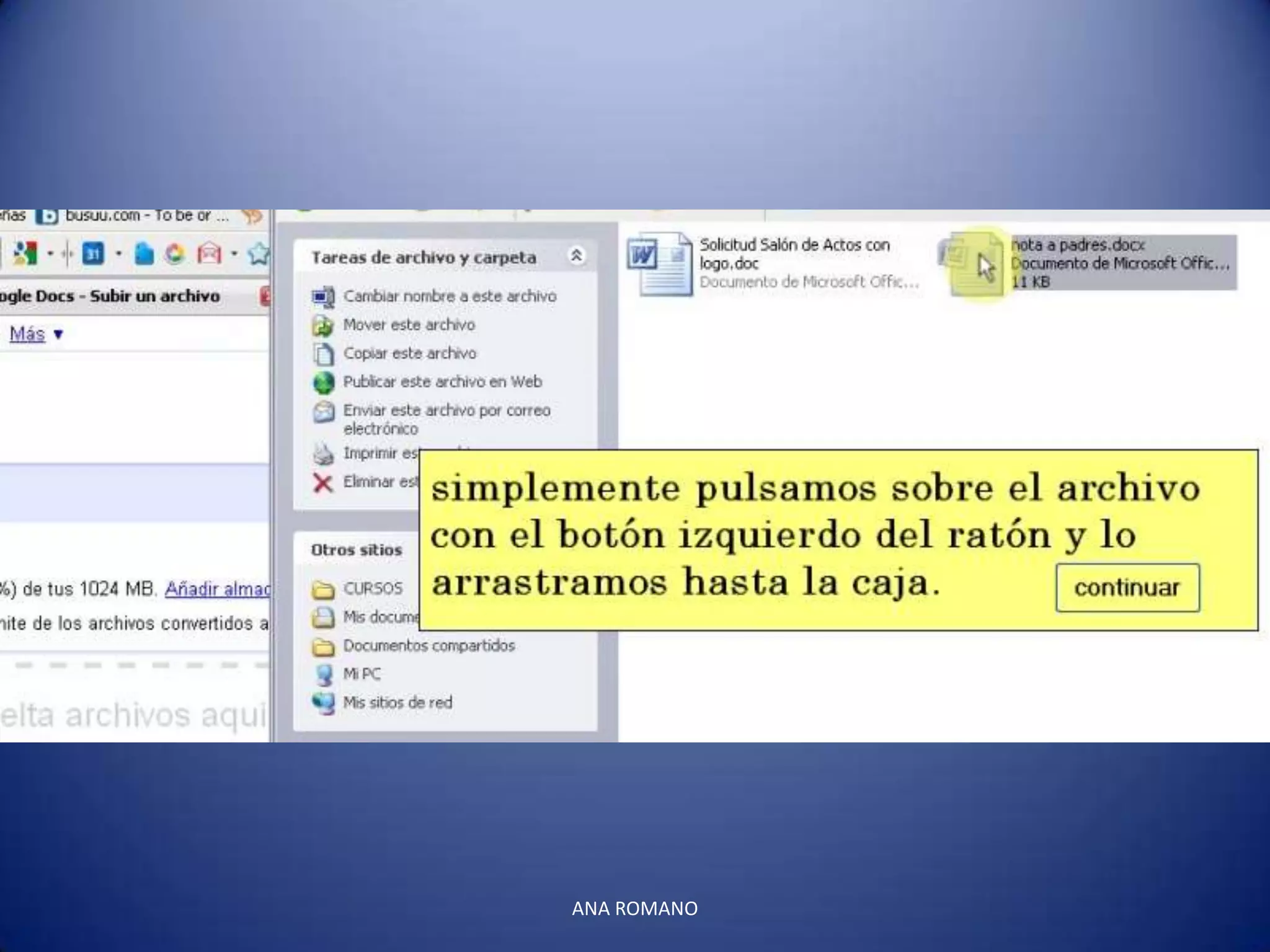The image size is (1270, 952).
Task: Select Solicitud Salón de Actos con logo.doc
Action: point(794,253)
